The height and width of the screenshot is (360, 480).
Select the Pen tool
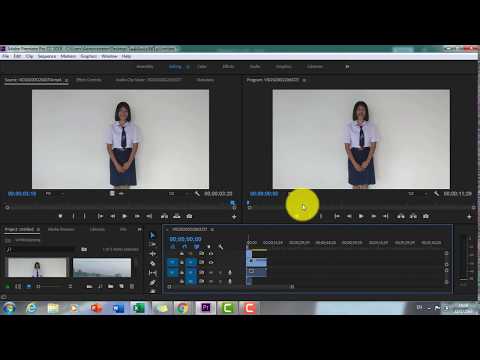click(152, 282)
